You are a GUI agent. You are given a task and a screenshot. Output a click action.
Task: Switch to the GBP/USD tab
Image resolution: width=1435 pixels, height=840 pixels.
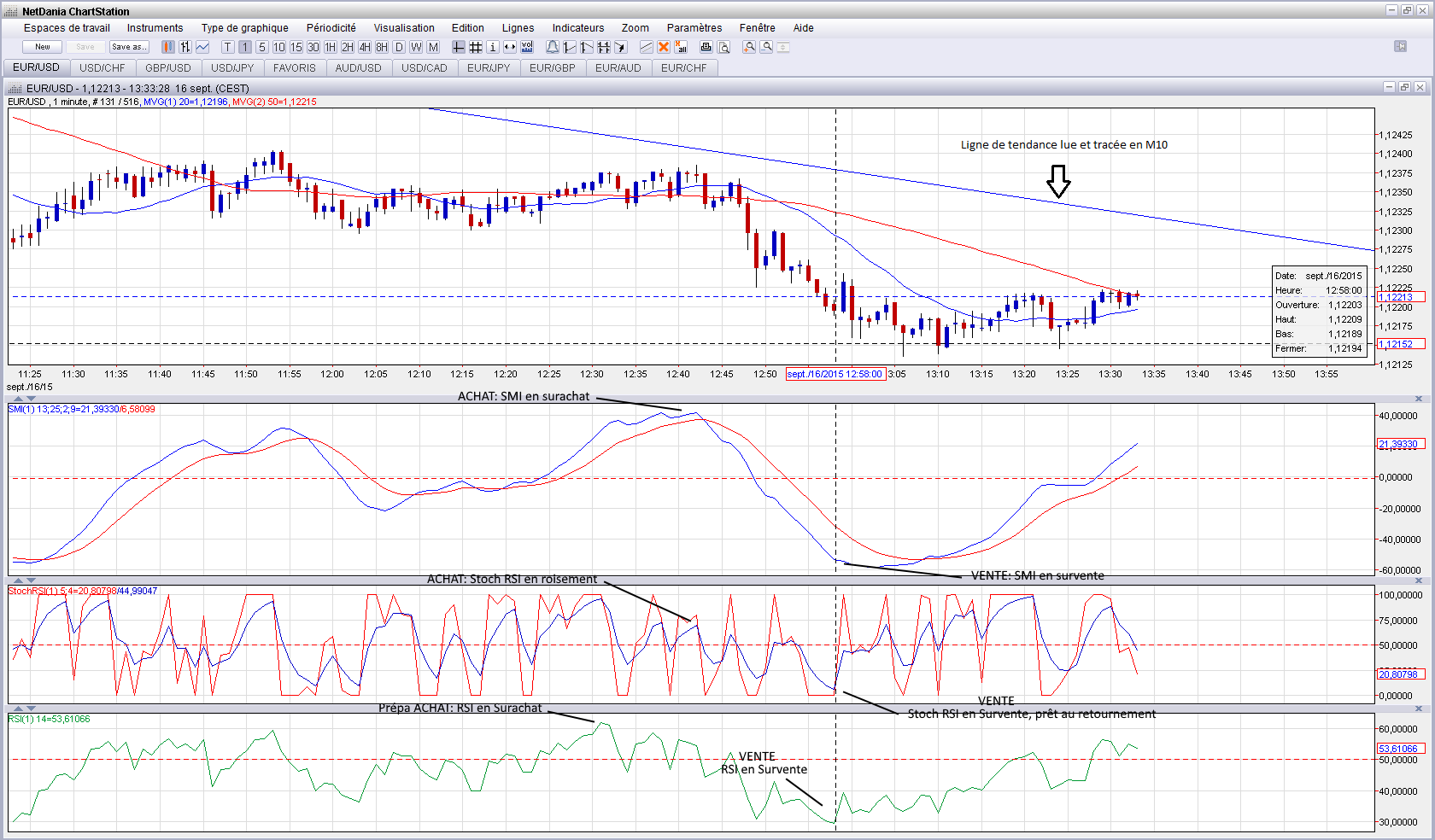(x=168, y=68)
